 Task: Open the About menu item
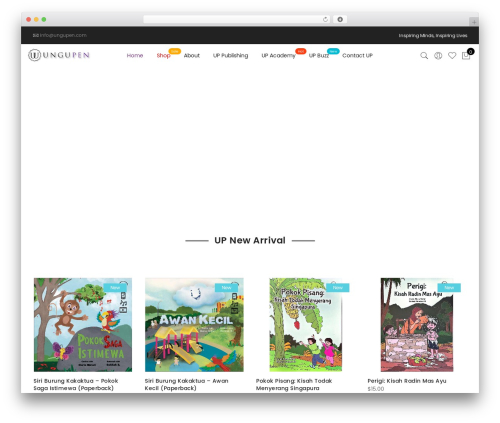(x=192, y=56)
